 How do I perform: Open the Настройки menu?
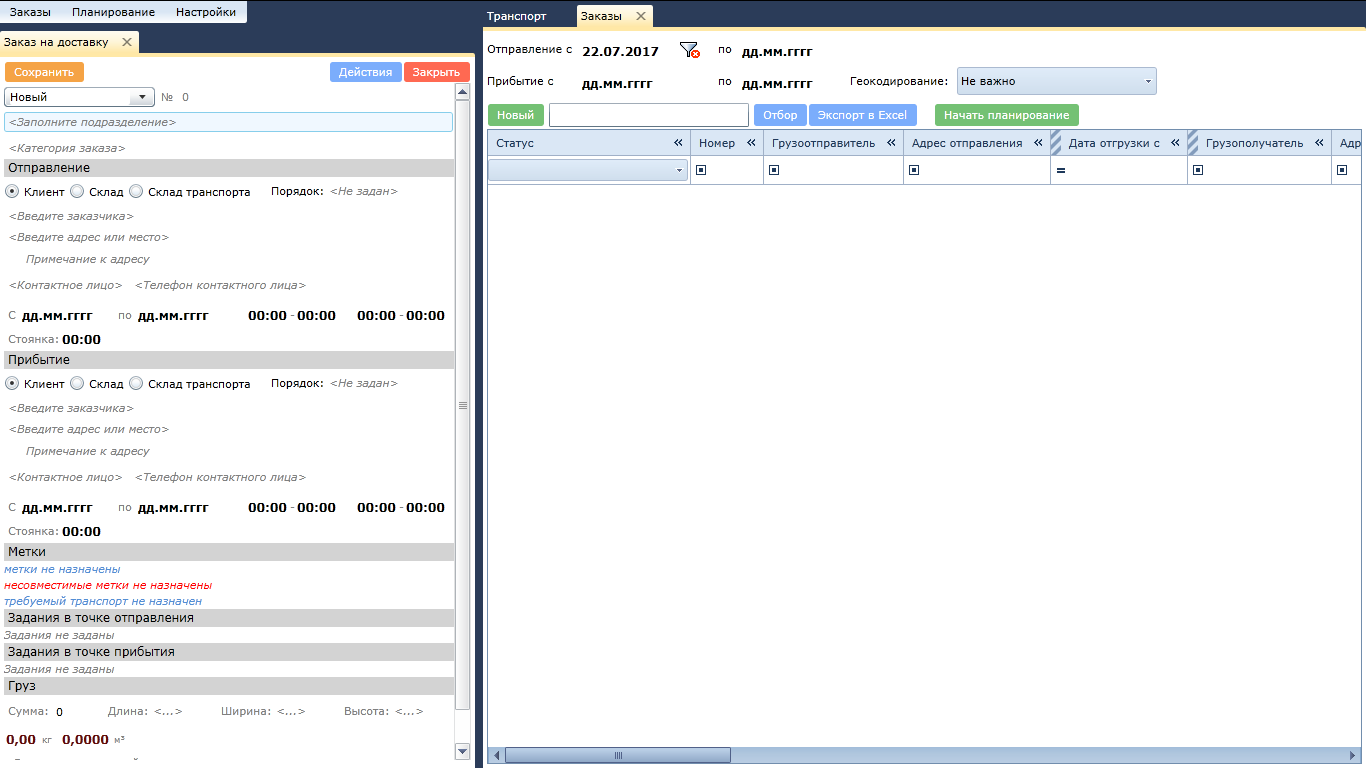pyautogui.click(x=206, y=12)
